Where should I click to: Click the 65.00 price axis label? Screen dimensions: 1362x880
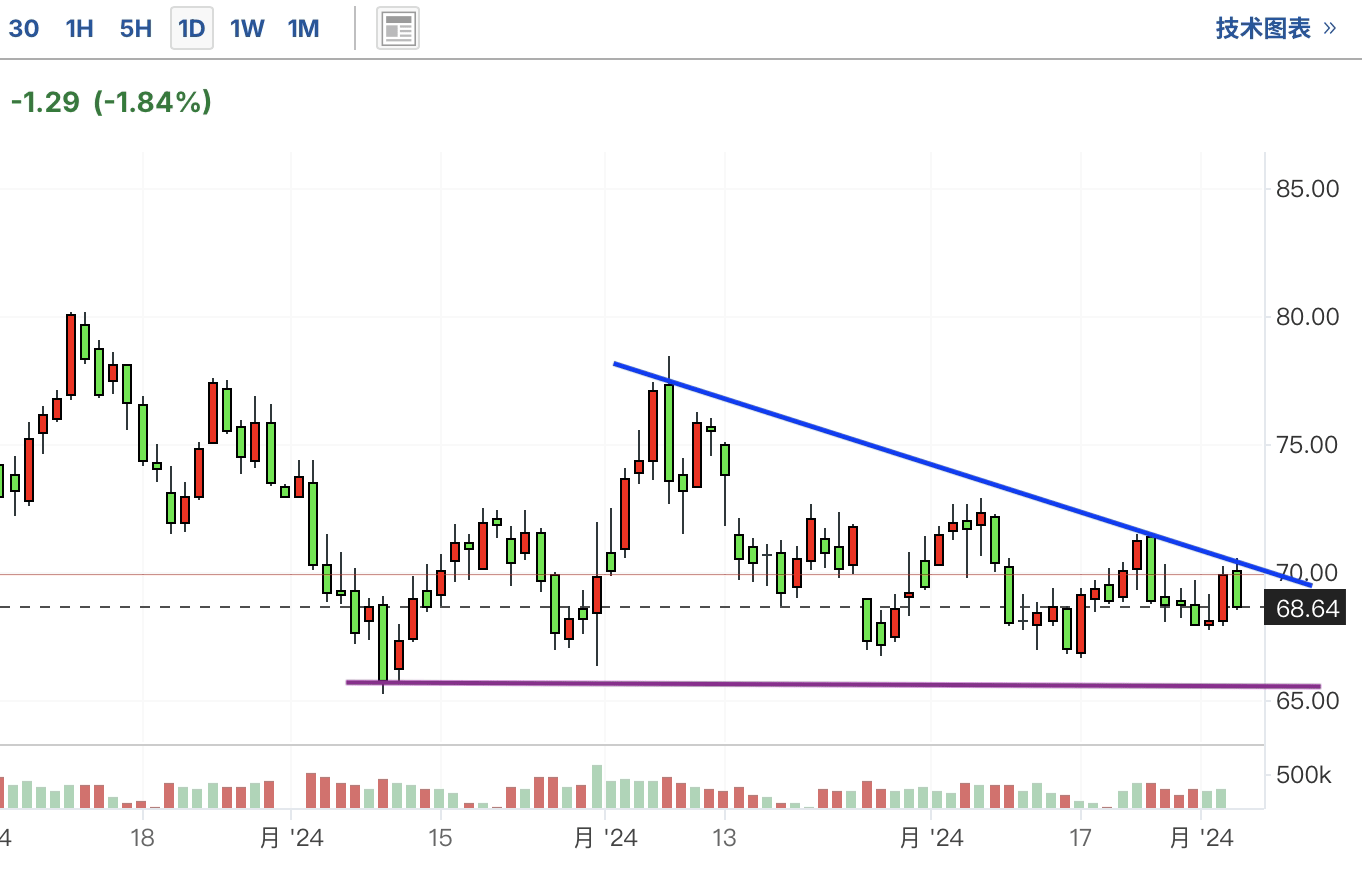click(x=1308, y=701)
